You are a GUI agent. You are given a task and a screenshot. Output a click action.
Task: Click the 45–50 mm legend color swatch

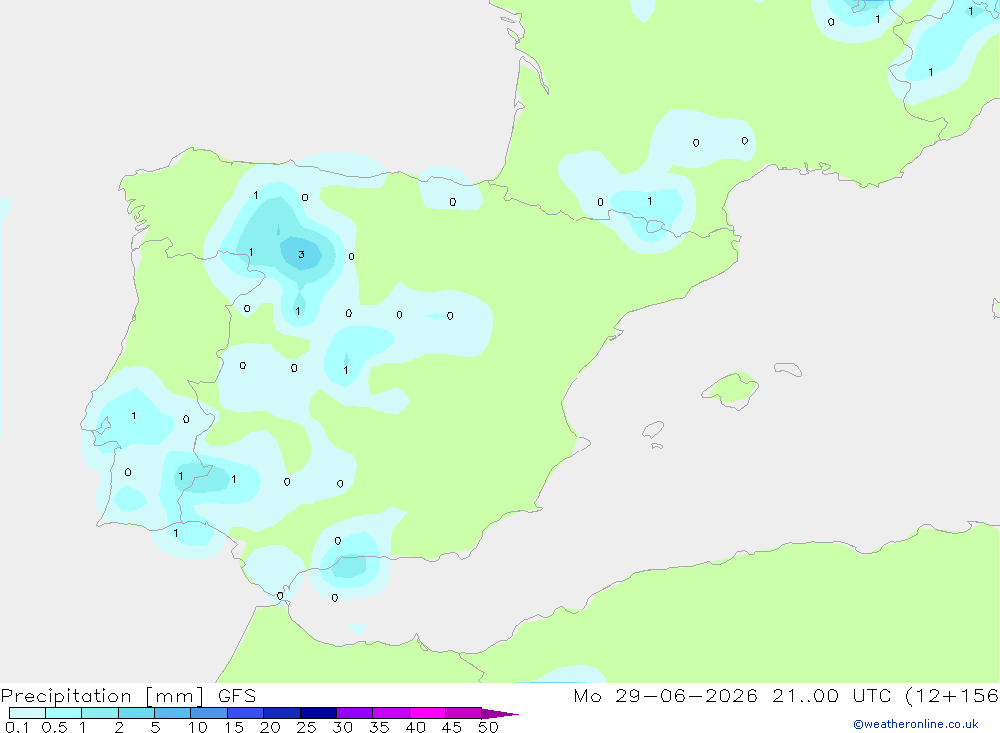463,713
